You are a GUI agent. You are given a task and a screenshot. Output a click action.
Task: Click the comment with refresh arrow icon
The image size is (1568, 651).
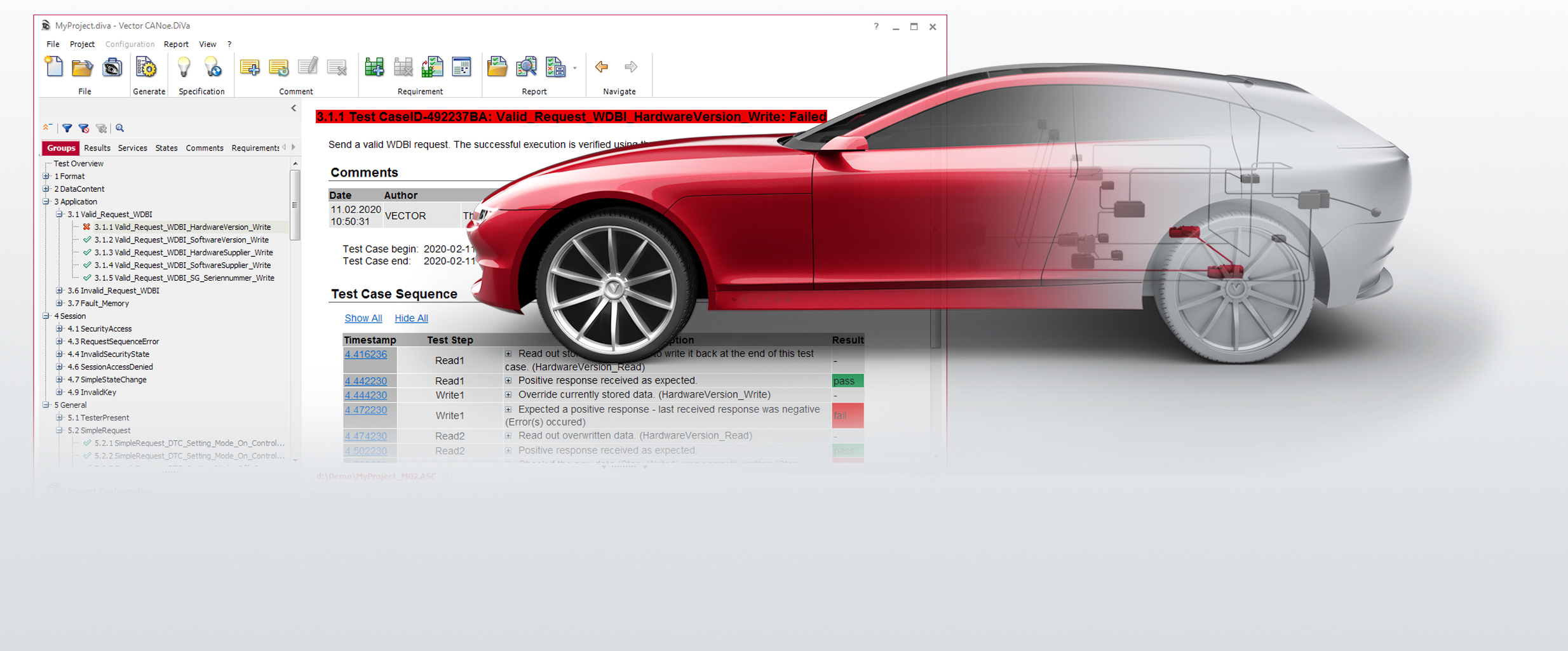point(279,67)
